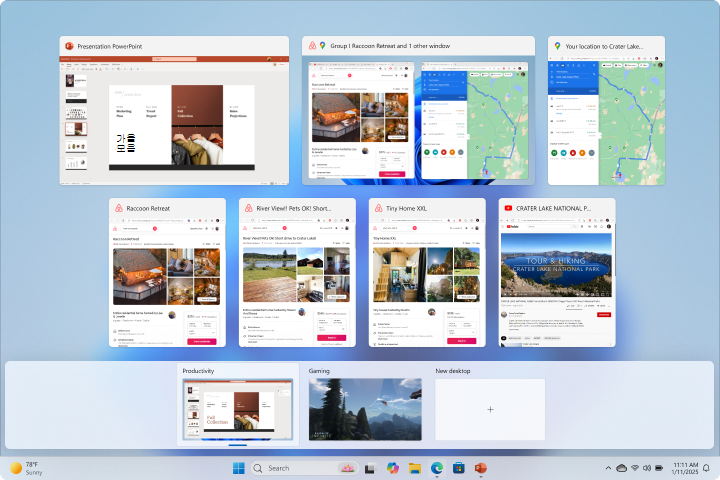Switch to the Gaming desktop
720x480 pixels.
tap(365, 410)
